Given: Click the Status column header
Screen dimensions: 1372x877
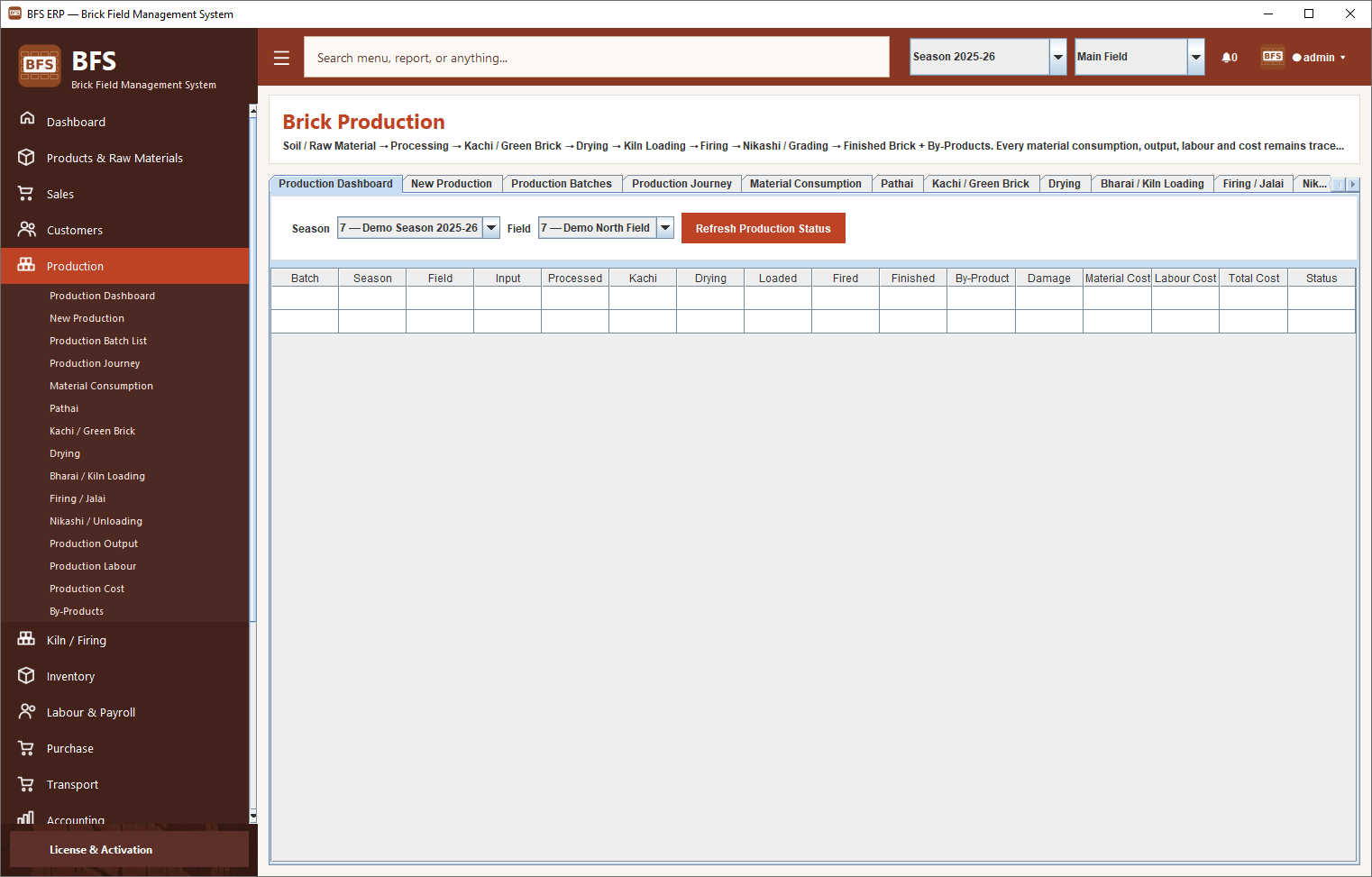Looking at the screenshot, I should pyautogui.click(x=1322, y=278).
